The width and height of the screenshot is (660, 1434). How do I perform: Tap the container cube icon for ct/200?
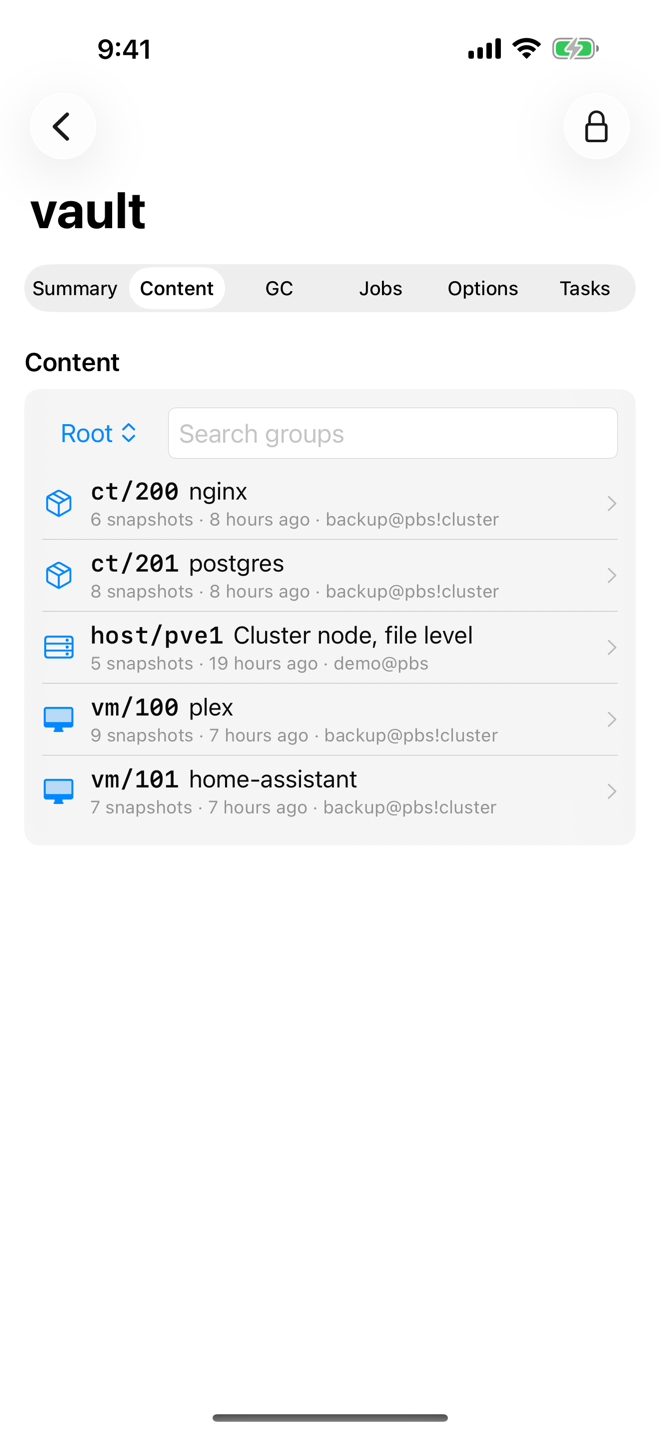point(59,503)
